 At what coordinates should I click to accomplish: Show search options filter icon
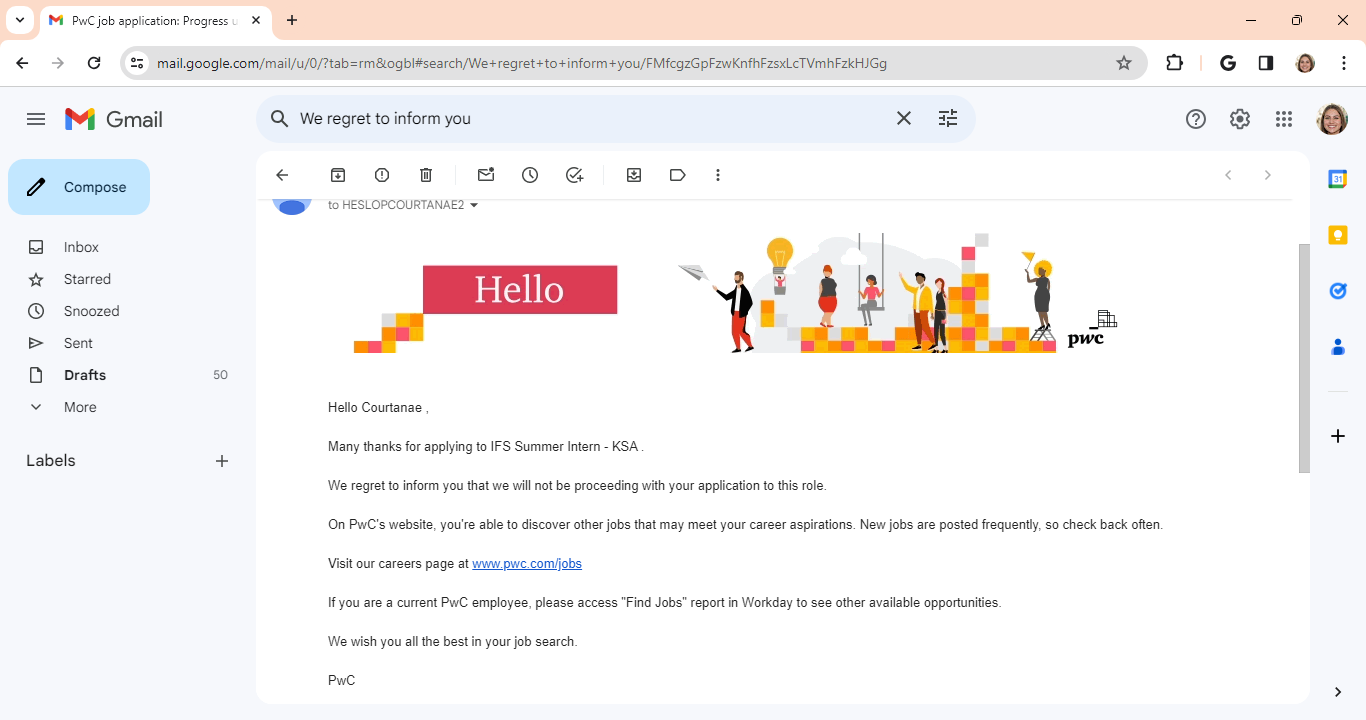[948, 118]
